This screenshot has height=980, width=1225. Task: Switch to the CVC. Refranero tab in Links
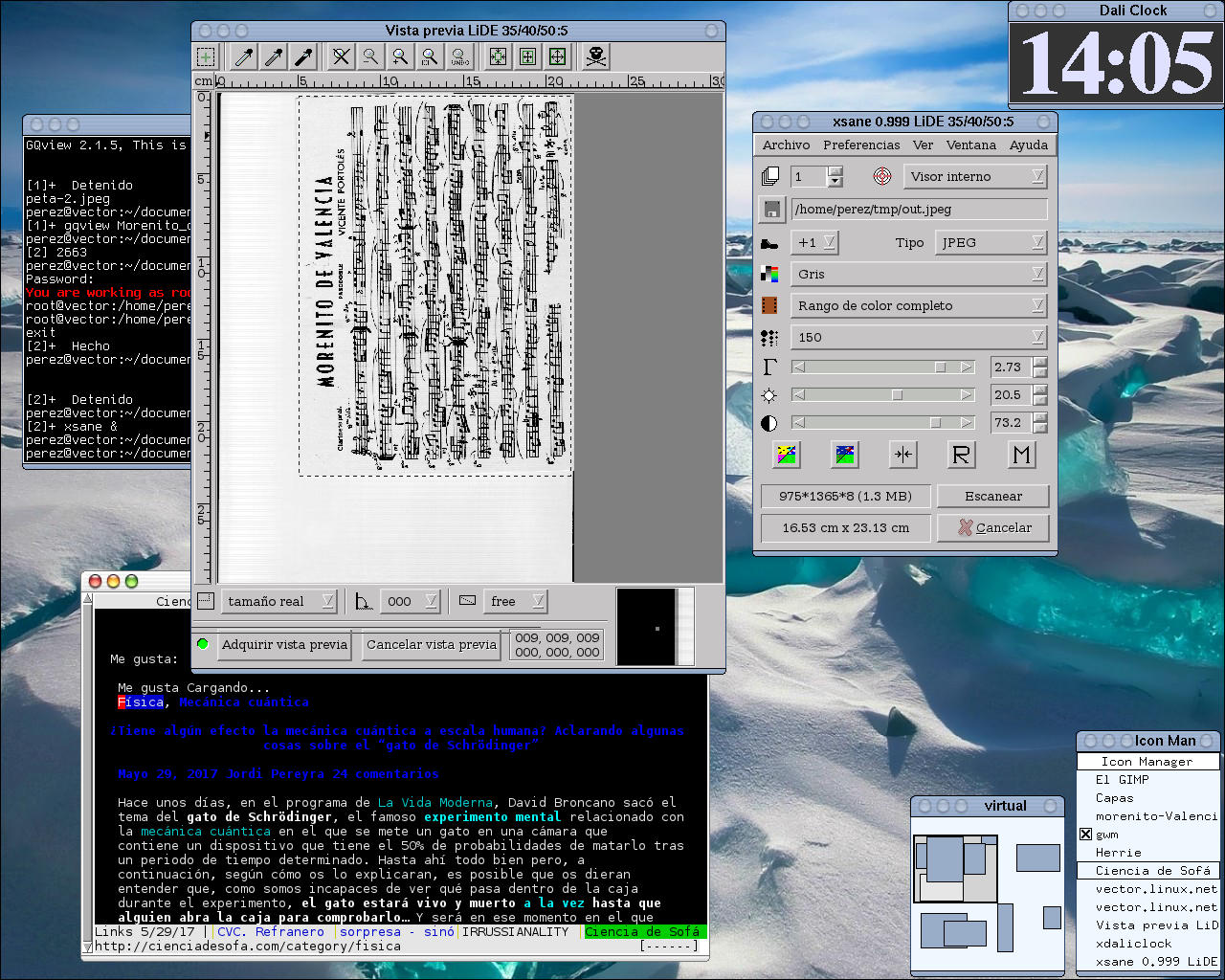(x=271, y=931)
